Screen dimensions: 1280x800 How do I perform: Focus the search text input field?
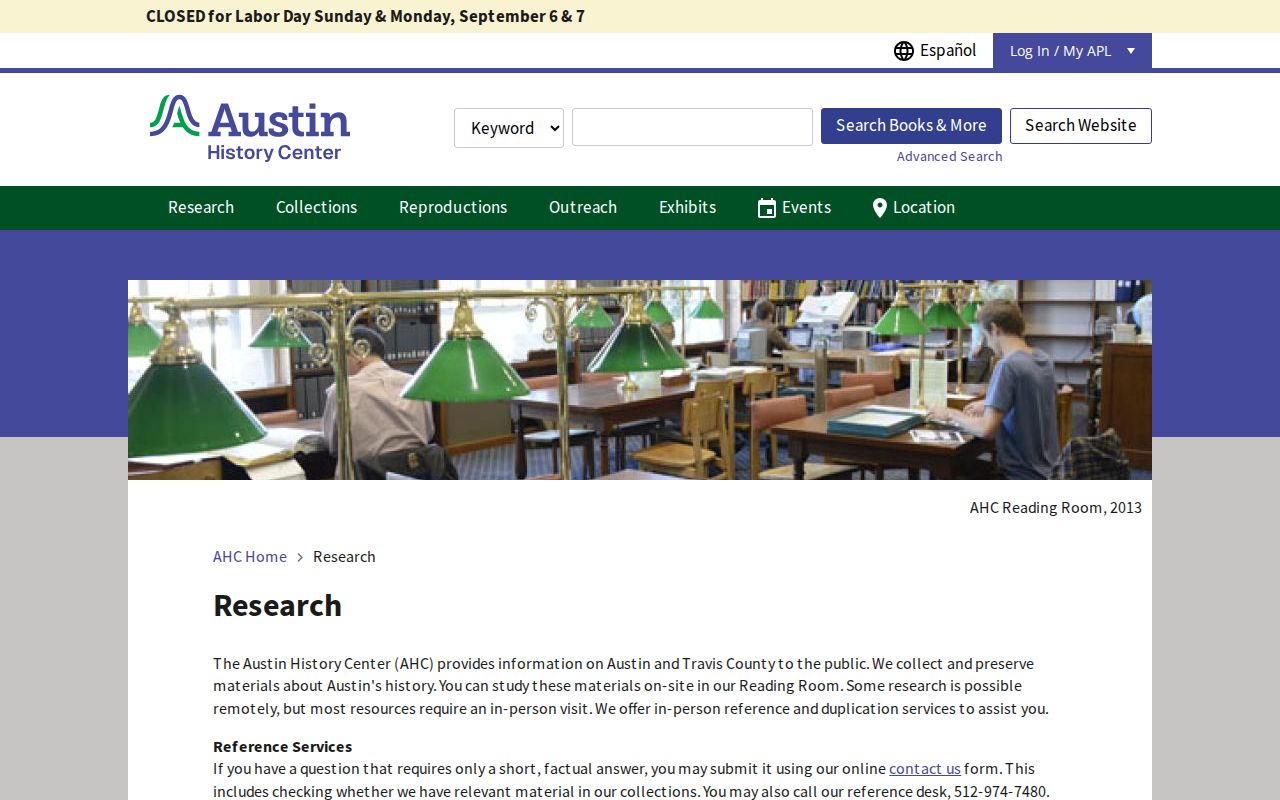click(692, 127)
